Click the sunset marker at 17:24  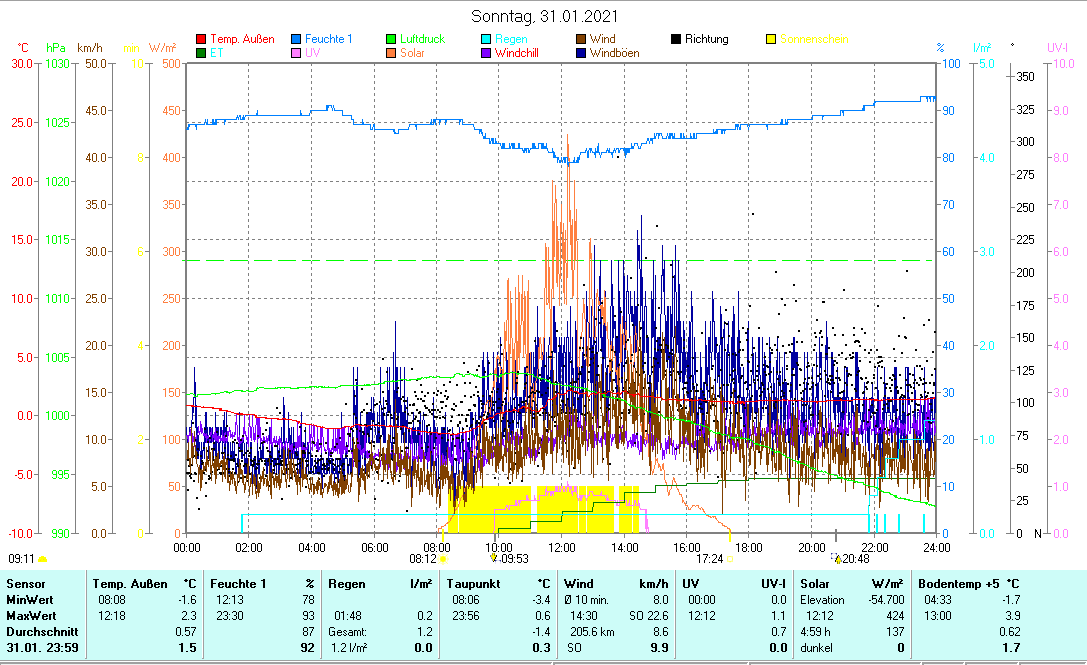tap(730, 559)
